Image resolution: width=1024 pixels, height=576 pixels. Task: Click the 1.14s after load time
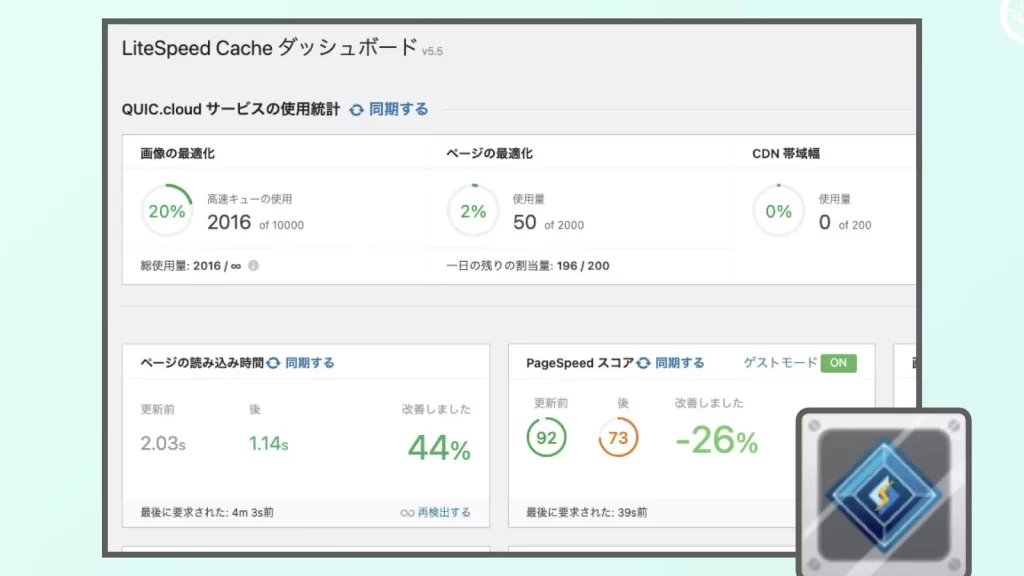pyautogui.click(x=268, y=443)
